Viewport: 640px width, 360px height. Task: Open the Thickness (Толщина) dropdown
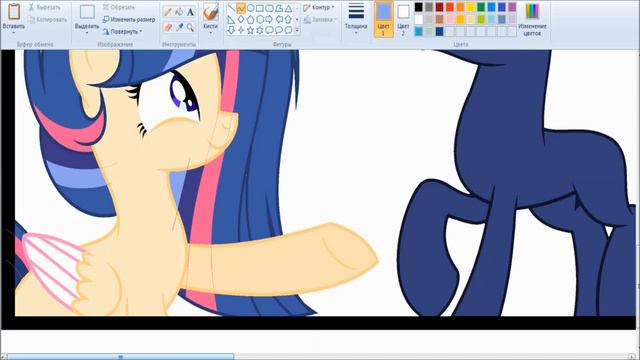(356, 18)
